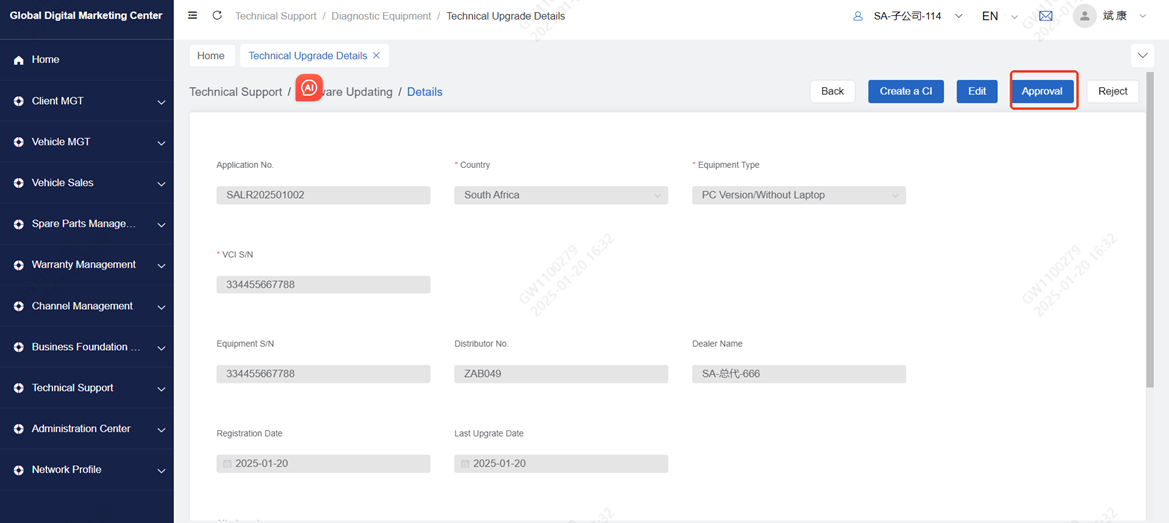1169x523 pixels.
Task: Click the hamburger menu collapse icon
Action: (193, 16)
